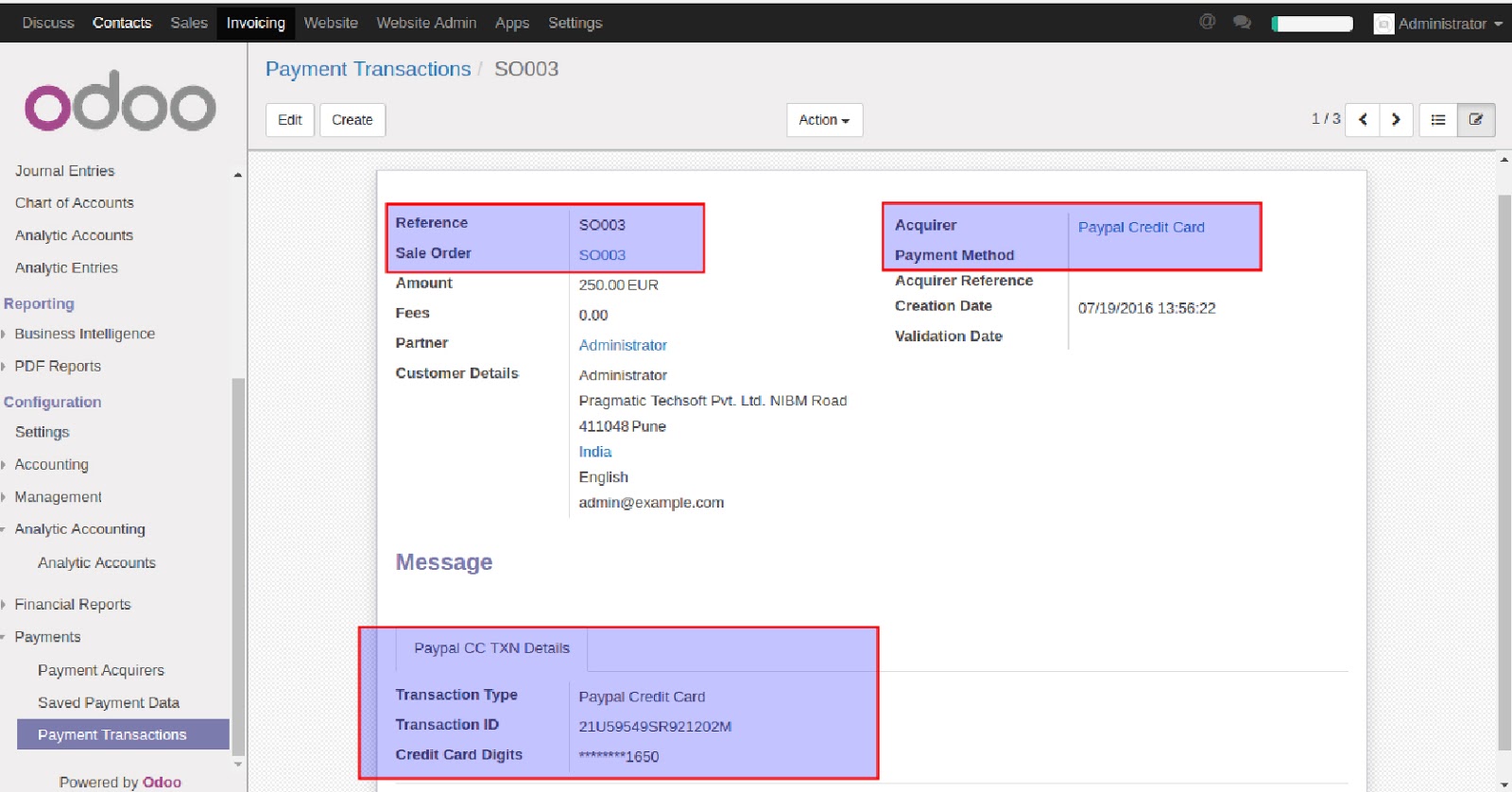This screenshot has width=1512, height=792.
Task: Open Settings under Configuration in sidebar
Action: click(x=42, y=432)
